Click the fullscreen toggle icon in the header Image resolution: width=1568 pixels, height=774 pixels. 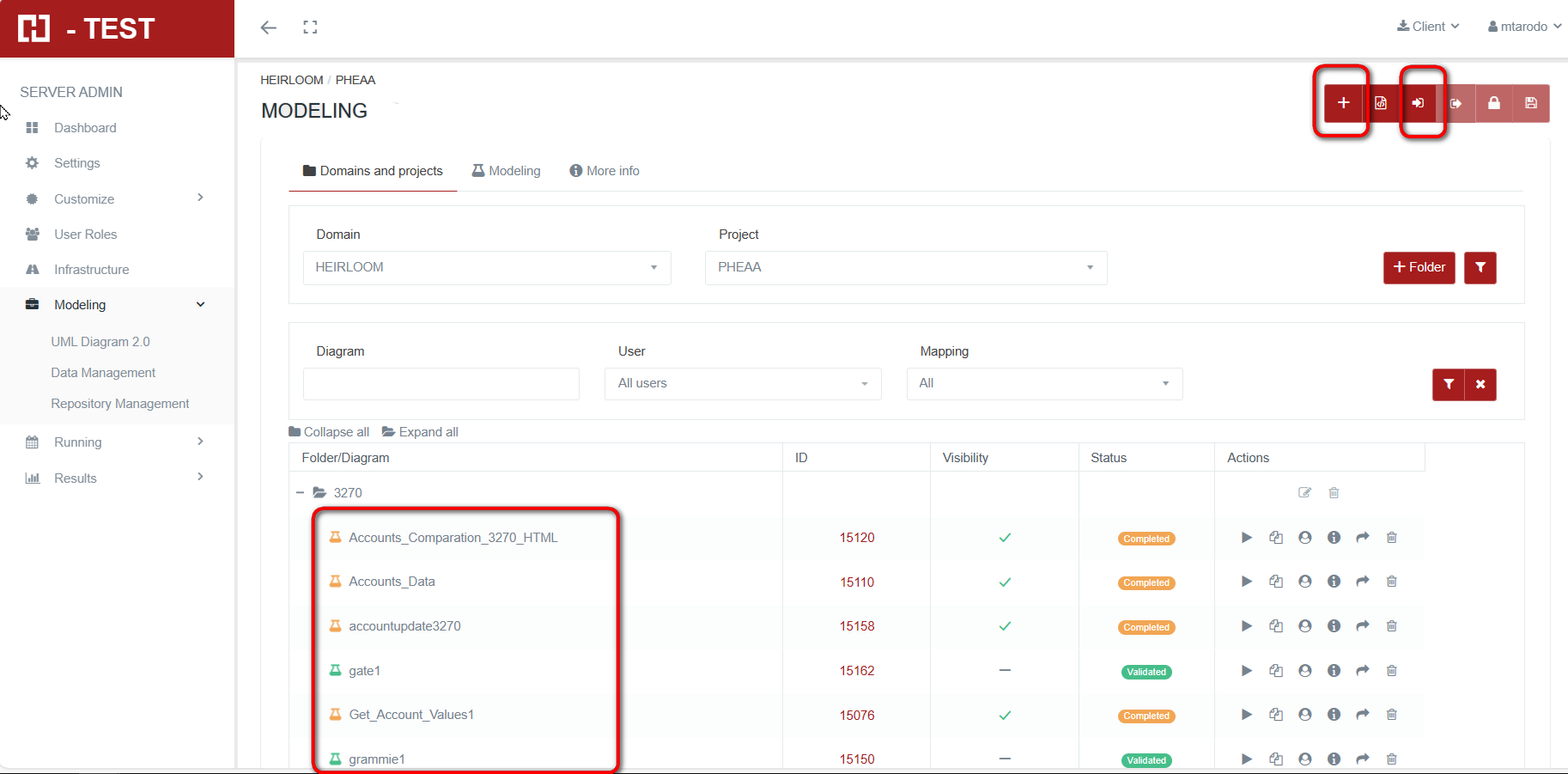coord(310,27)
